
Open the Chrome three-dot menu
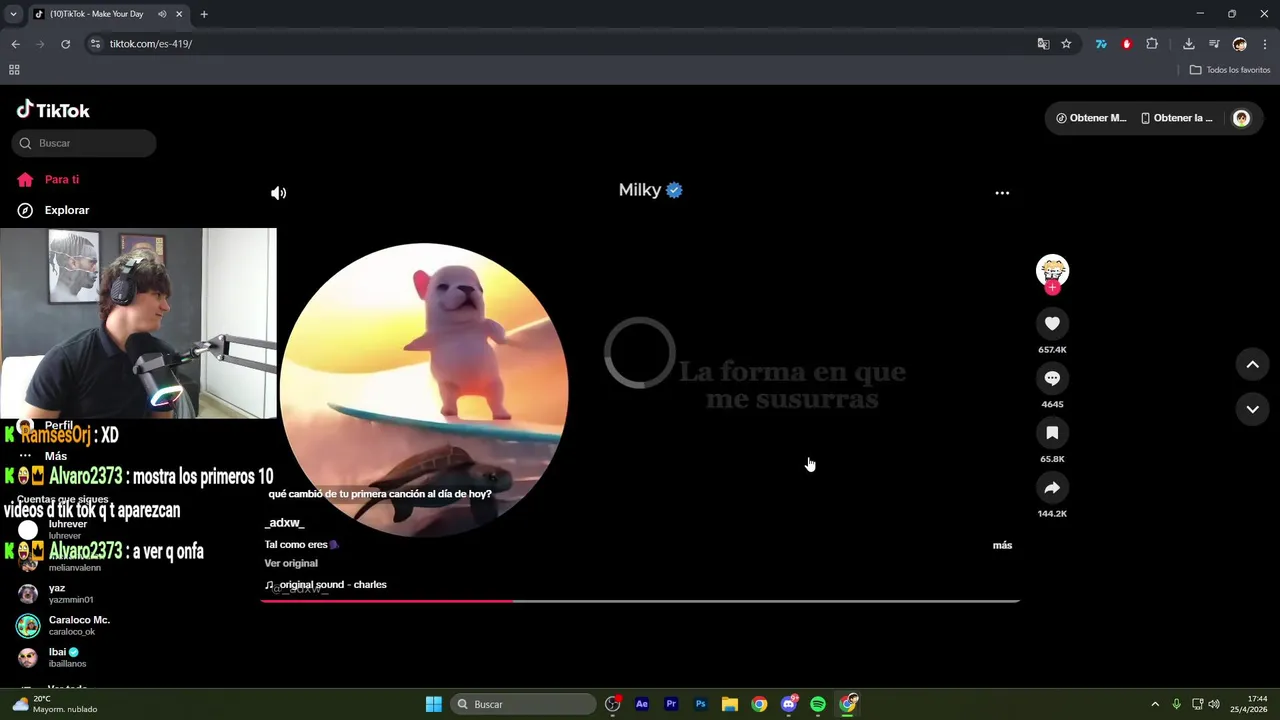1265,44
